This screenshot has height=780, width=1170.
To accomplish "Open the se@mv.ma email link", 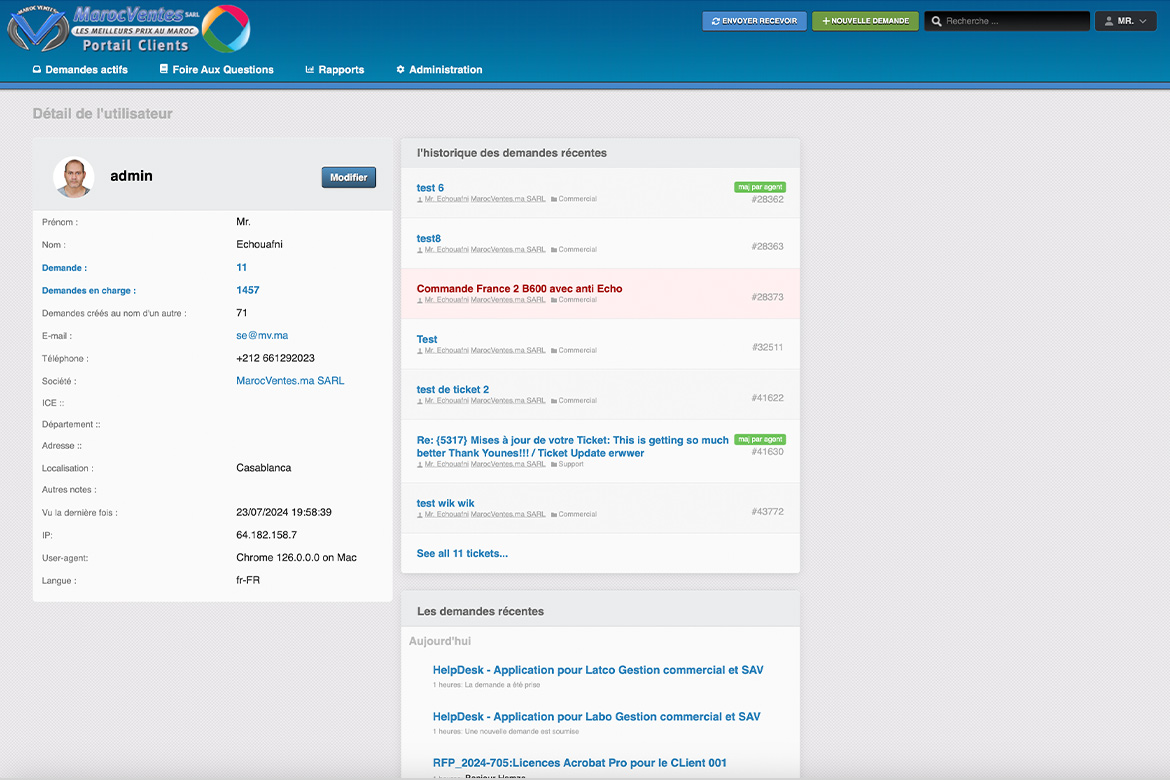I will (x=262, y=336).
